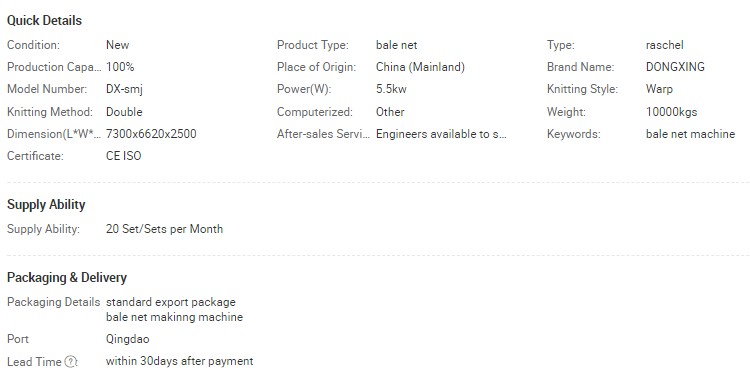Click the '20 Set/Sets per Month' text

(x=165, y=229)
